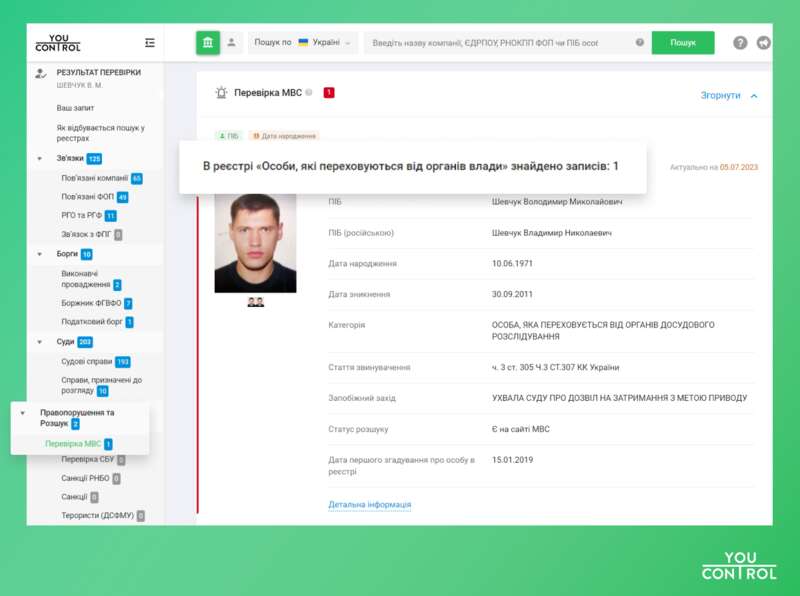800x596 pixels.
Task: Toggle the Дата народження filter tag
Action: (x=284, y=136)
